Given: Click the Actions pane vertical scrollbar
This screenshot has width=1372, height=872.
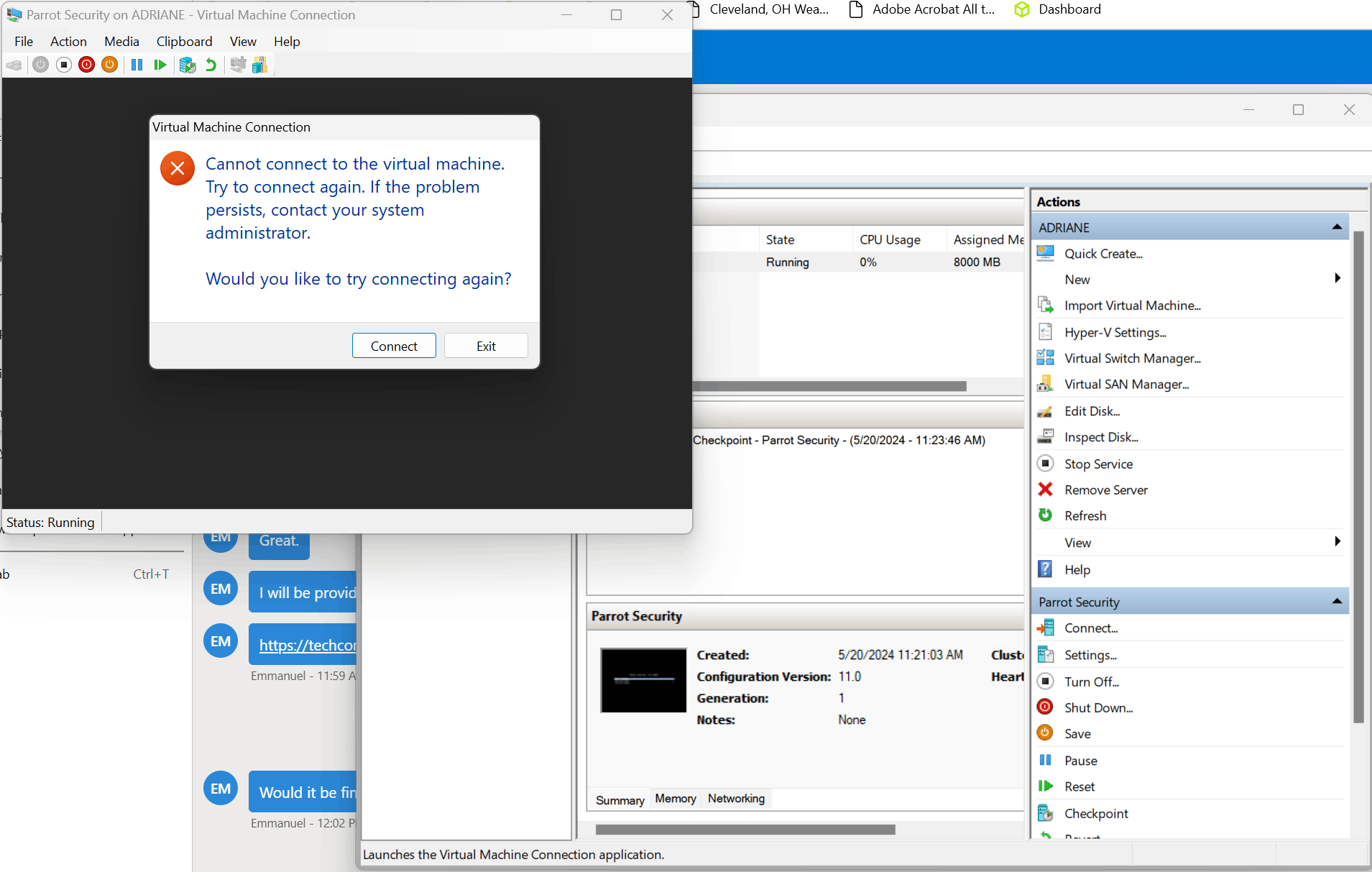Looking at the screenshot, I should tap(1358, 477).
